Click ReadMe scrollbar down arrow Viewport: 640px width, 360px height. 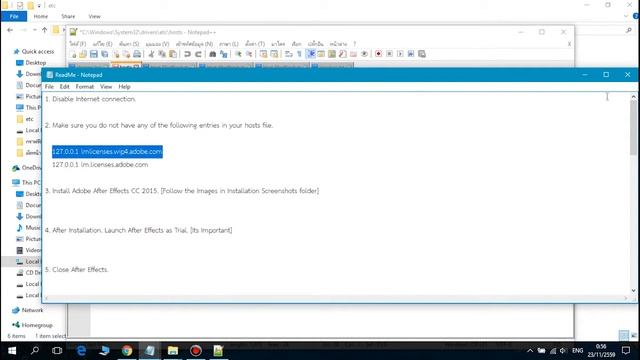coord(633,291)
